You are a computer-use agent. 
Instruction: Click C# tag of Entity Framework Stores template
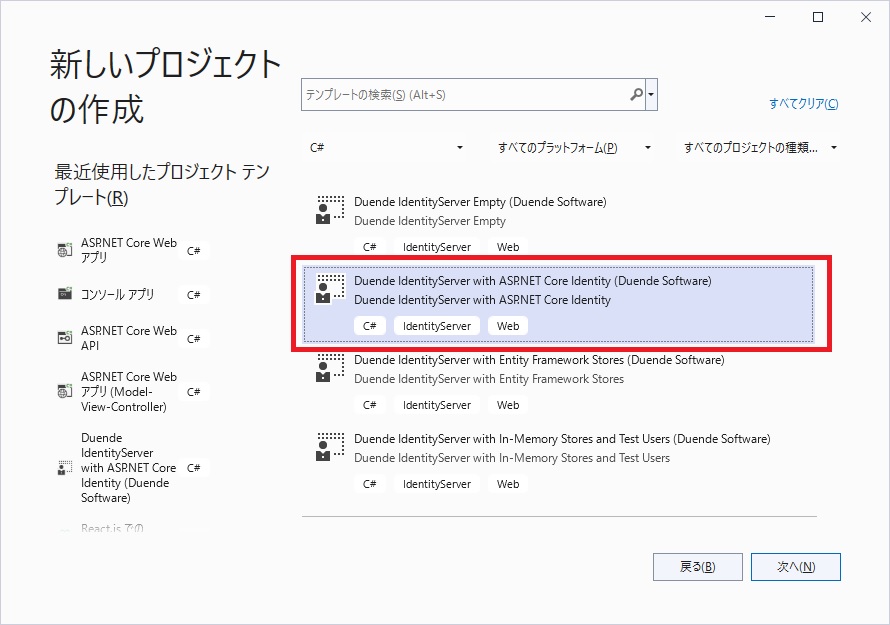[370, 405]
